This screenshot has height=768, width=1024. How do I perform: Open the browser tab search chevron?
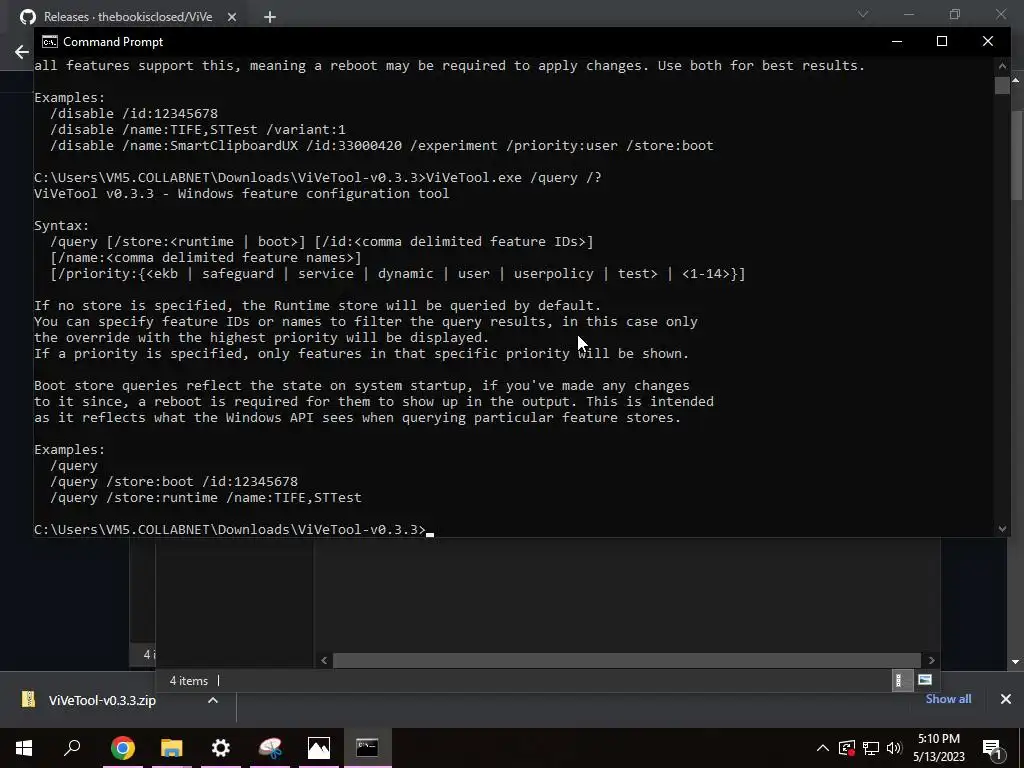(863, 14)
